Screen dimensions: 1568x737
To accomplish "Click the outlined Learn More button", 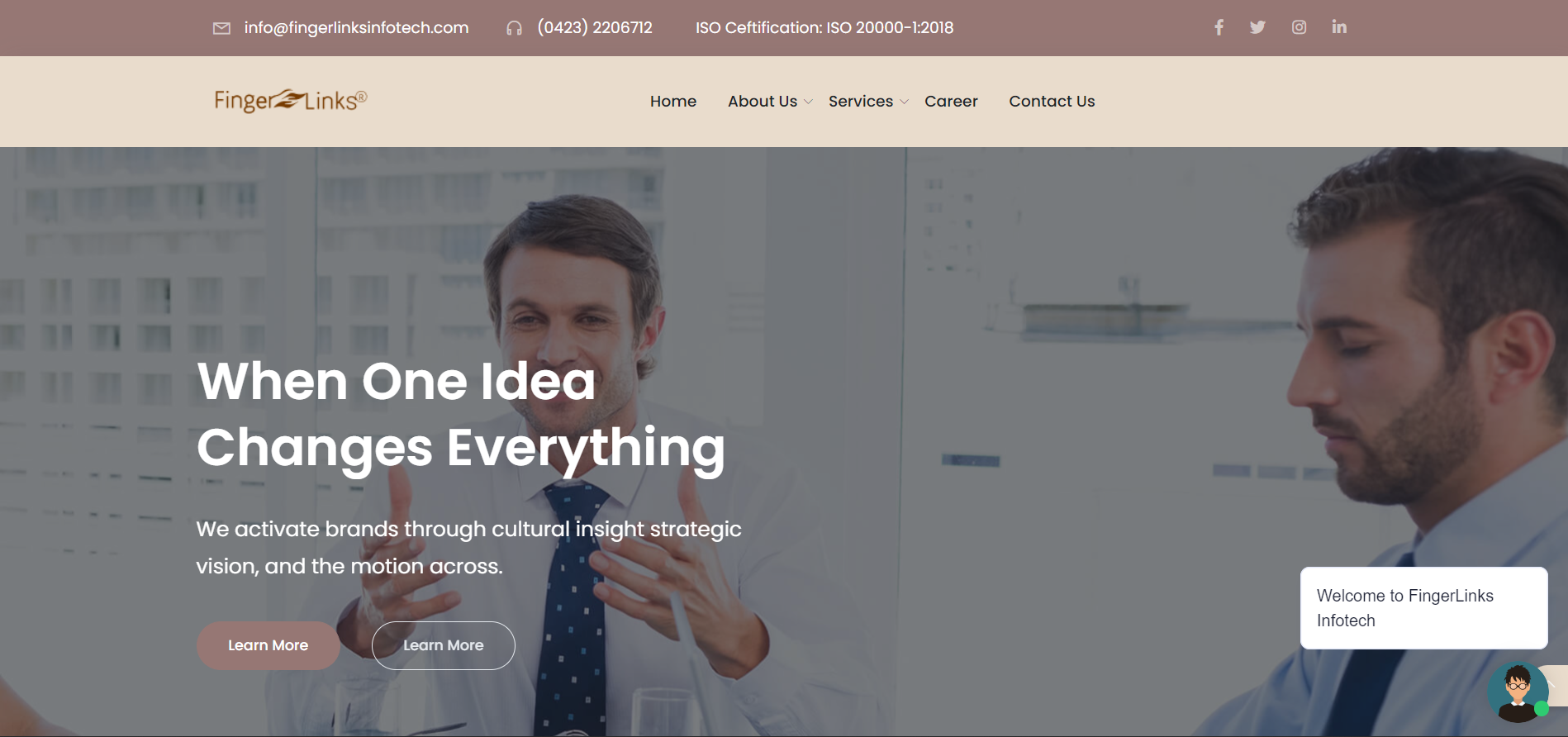I will 444,645.
